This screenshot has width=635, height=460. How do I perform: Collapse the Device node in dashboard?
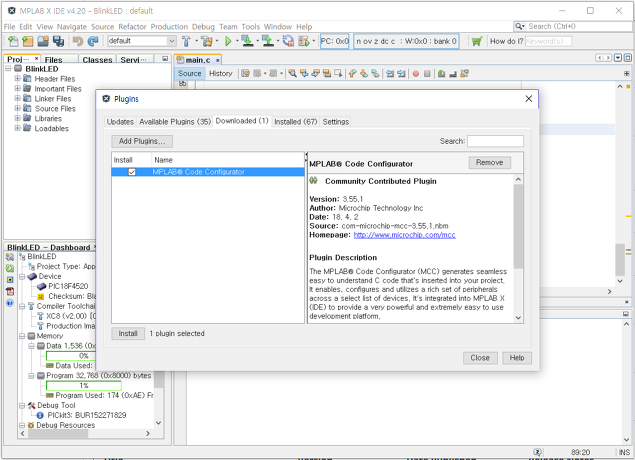tap(22, 277)
